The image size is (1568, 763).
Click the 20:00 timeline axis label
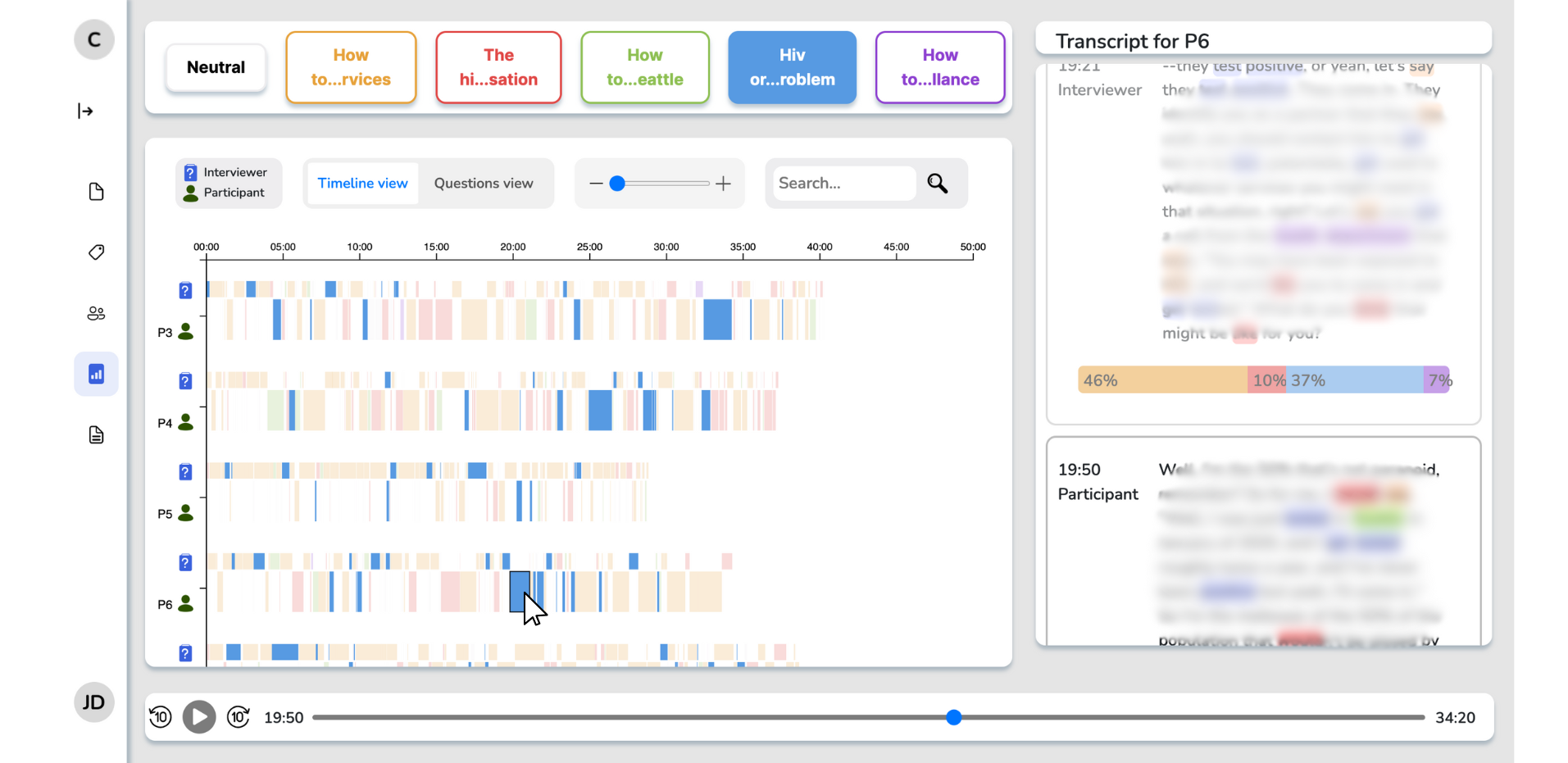tap(513, 247)
